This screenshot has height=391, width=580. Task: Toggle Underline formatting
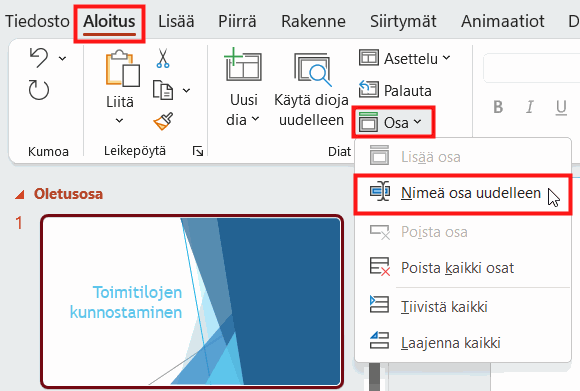pyautogui.click(x=561, y=107)
